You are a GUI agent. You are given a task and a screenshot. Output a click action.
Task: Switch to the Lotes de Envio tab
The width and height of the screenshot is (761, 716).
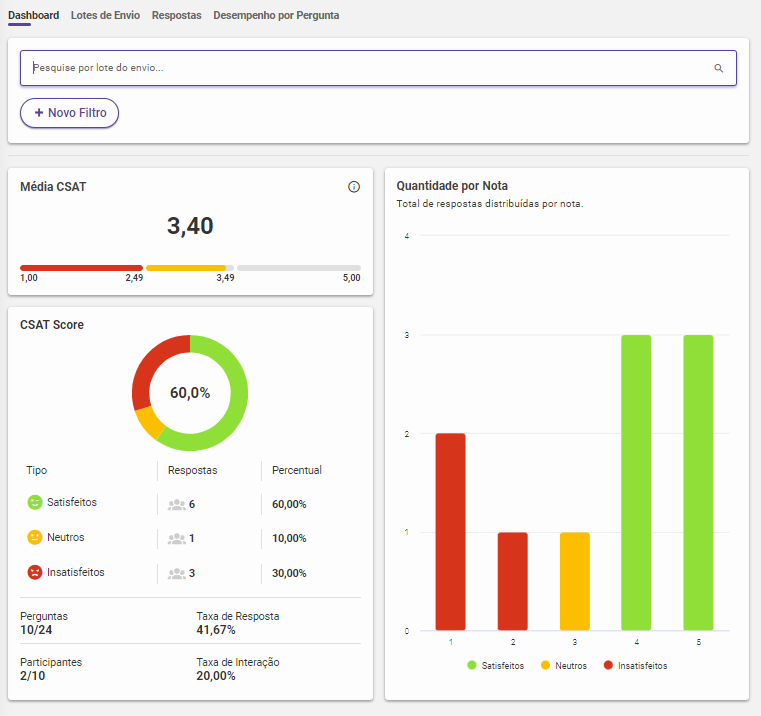tap(105, 16)
